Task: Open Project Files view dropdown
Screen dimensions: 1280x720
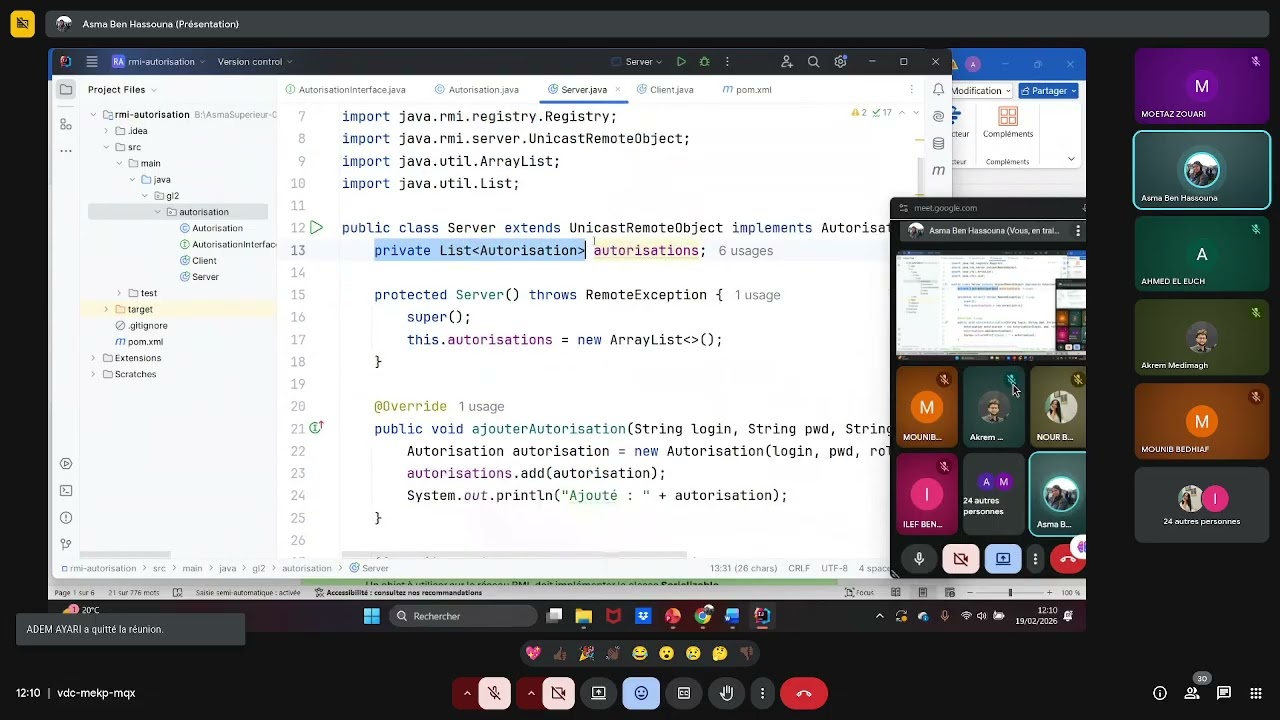Action: 122,89
